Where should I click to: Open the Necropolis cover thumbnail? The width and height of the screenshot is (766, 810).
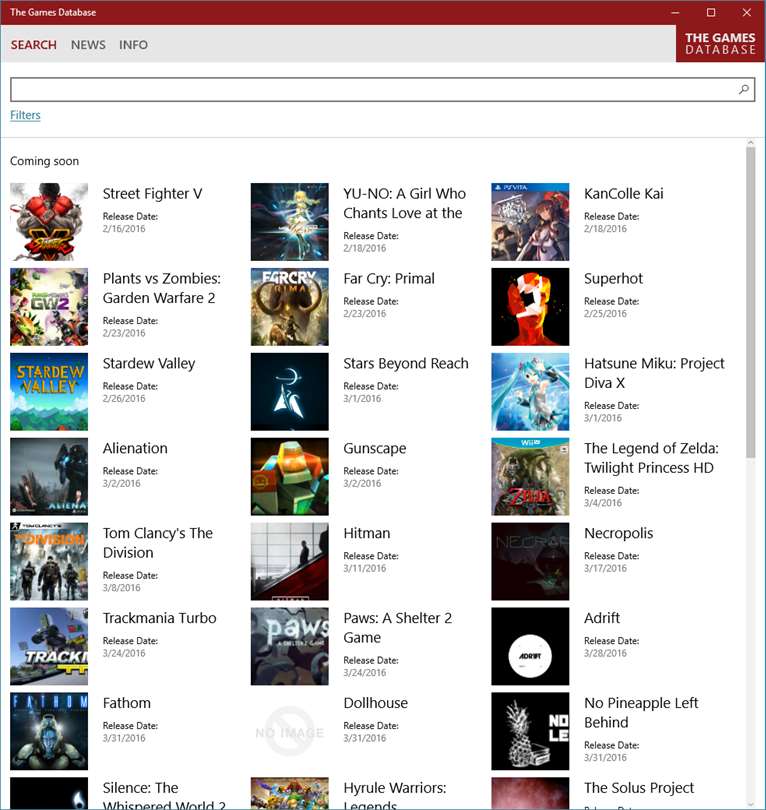[x=530, y=561]
